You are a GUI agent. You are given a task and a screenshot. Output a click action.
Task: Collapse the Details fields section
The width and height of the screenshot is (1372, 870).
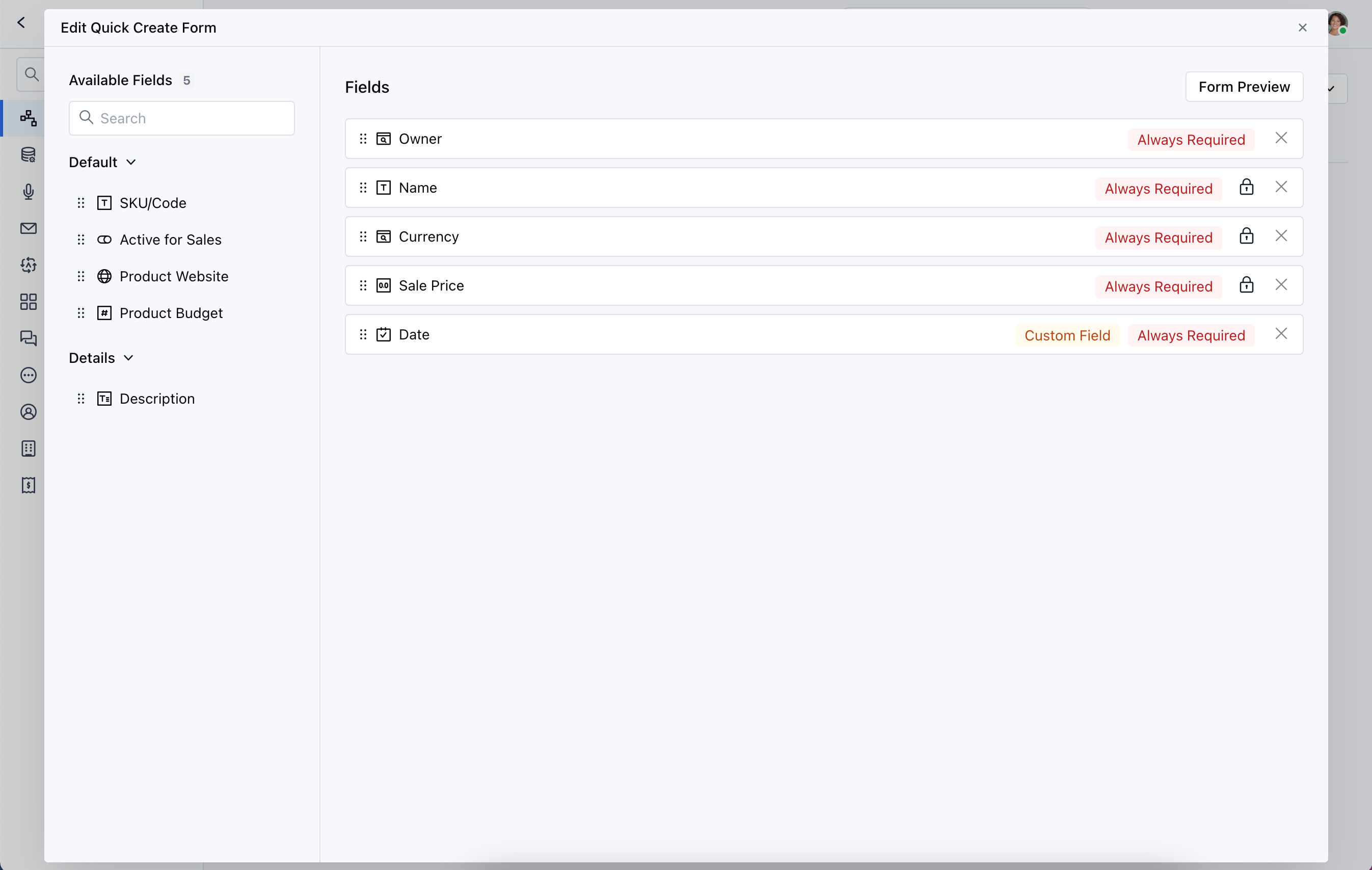[x=128, y=358]
